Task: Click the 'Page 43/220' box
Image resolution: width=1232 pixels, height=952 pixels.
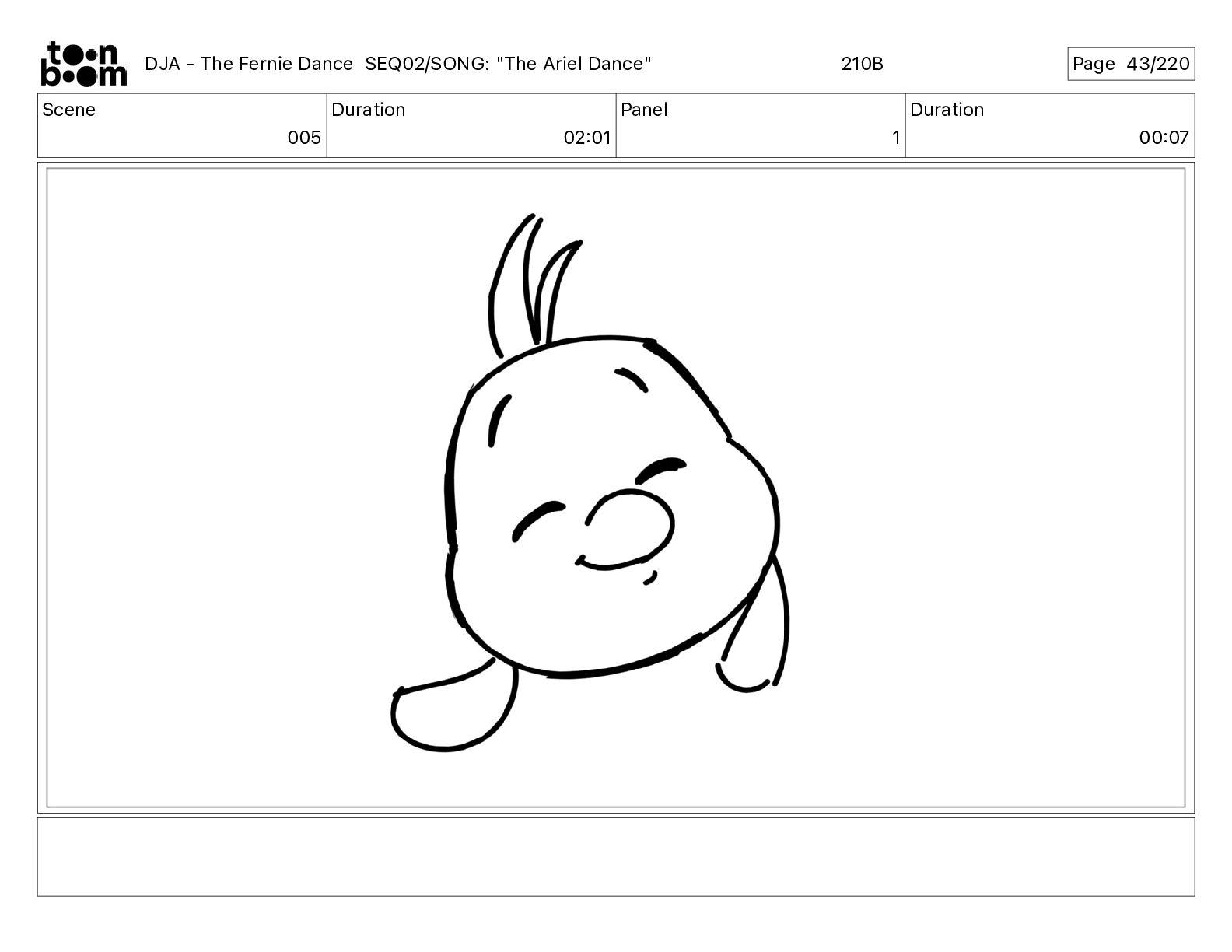Action: click(x=1131, y=64)
